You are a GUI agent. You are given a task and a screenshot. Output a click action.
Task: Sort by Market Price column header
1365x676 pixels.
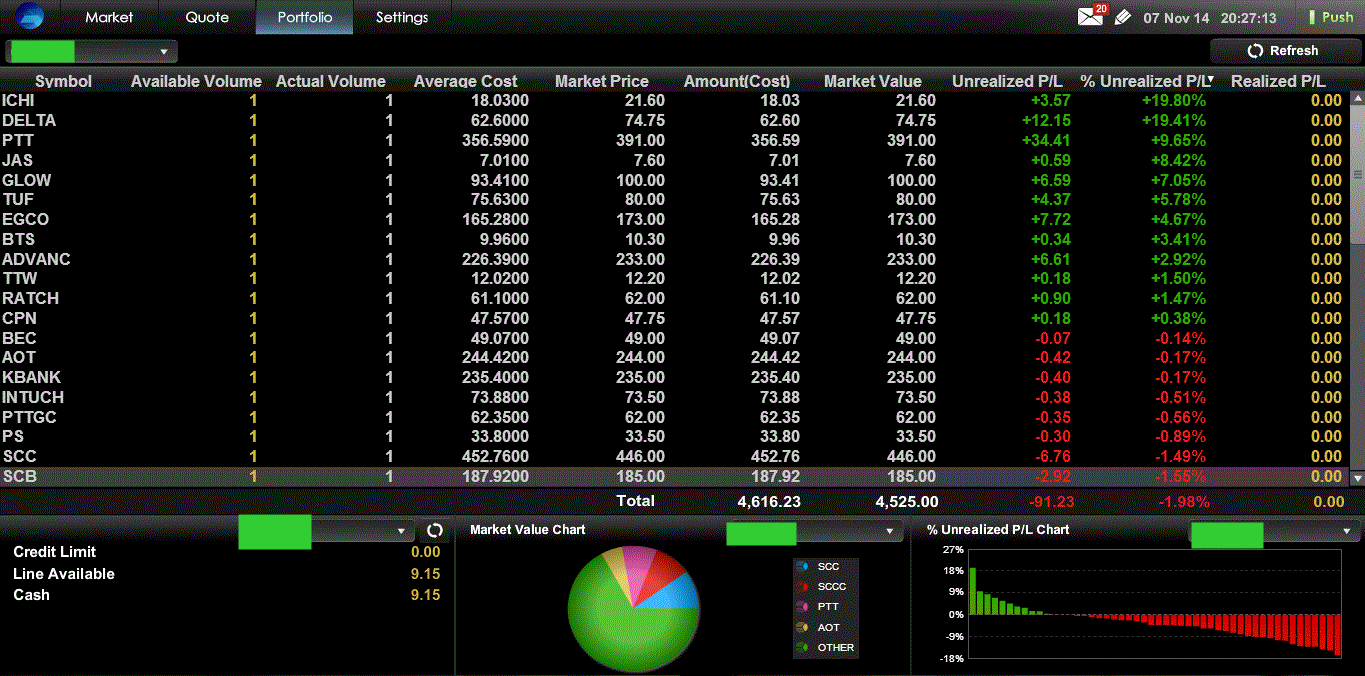pyautogui.click(x=602, y=81)
